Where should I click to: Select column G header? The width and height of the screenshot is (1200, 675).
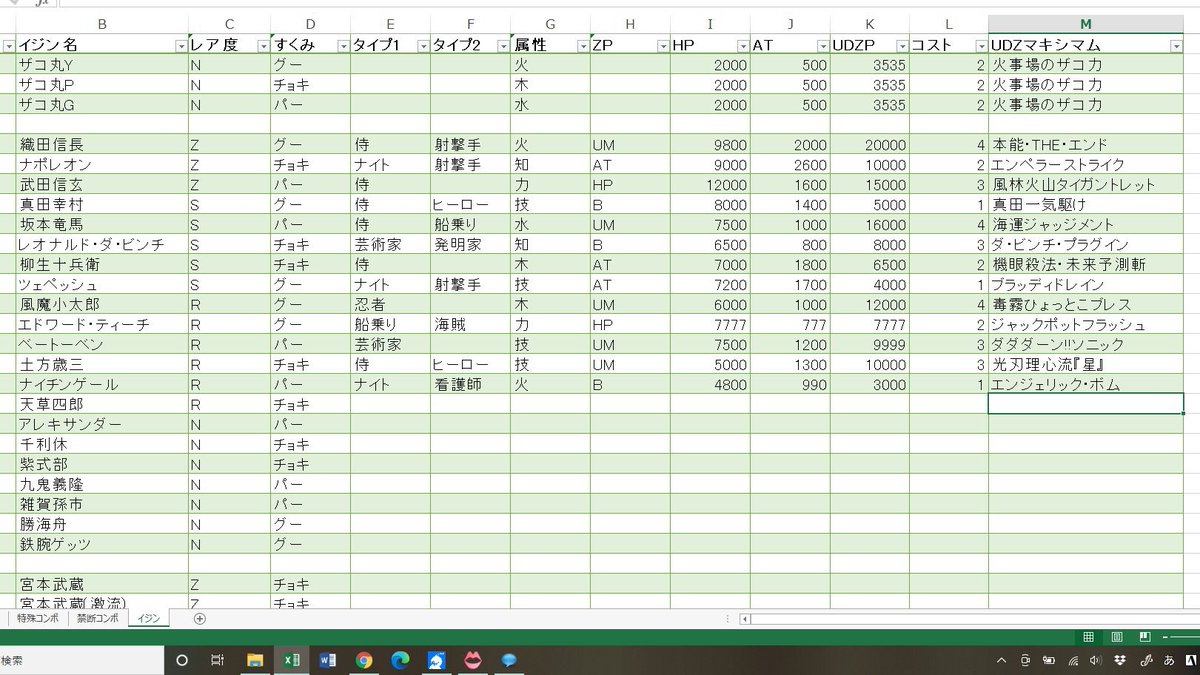(x=550, y=24)
